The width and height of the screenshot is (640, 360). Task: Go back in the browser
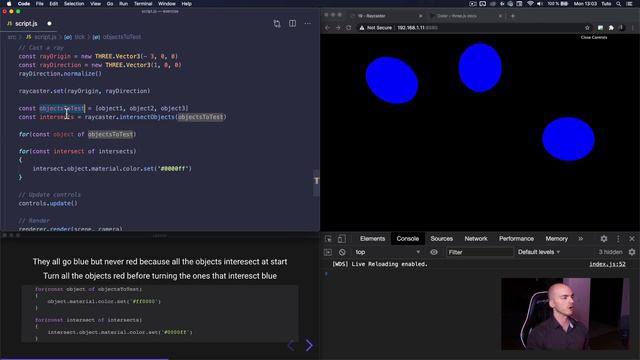click(327, 28)
